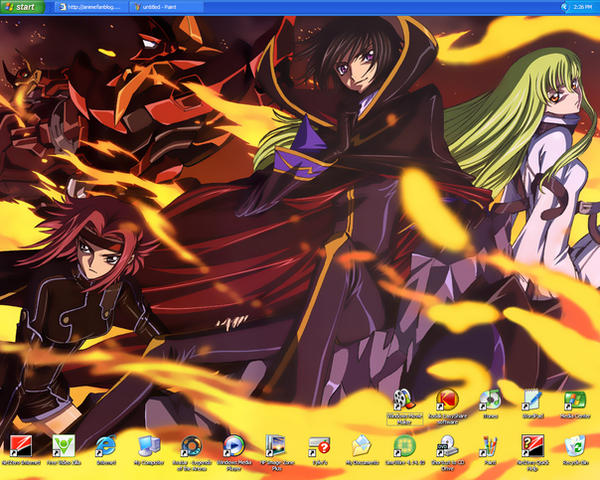Select the Shortcut to CD Drive icon
Image resolution: width=600 pixels, height=480 pixels.
(x=447, y=453)
